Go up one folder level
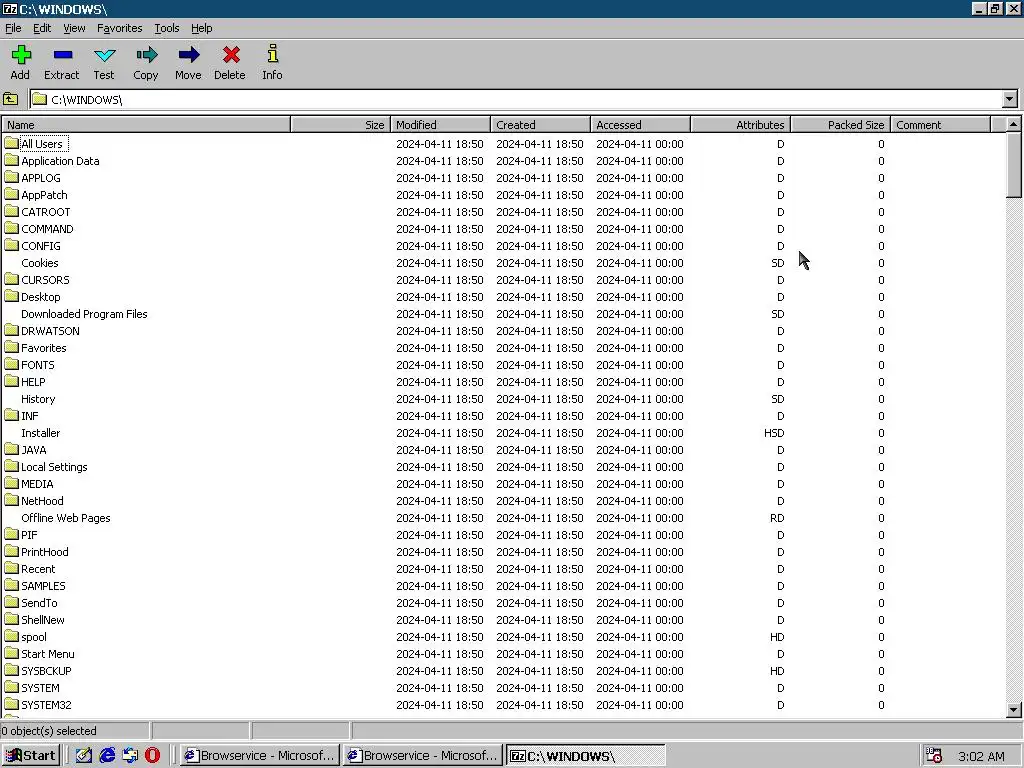Screen dimensions: 1024x768 [10, 99]
